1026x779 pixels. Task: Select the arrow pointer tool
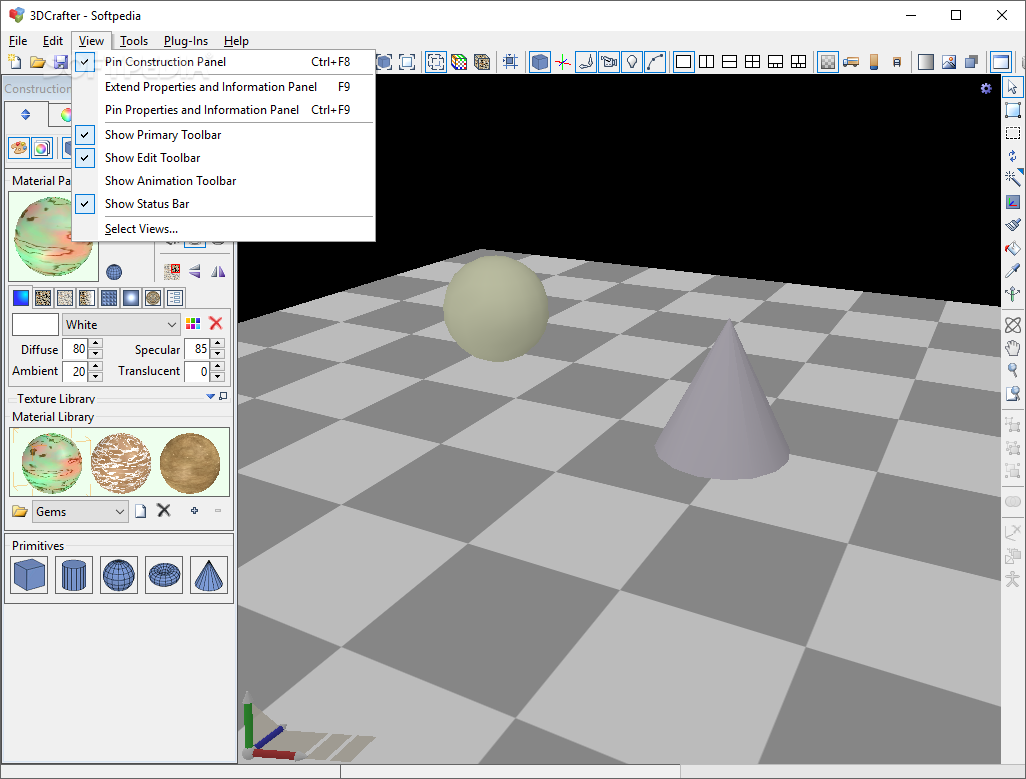click(x=1012, y=87)
